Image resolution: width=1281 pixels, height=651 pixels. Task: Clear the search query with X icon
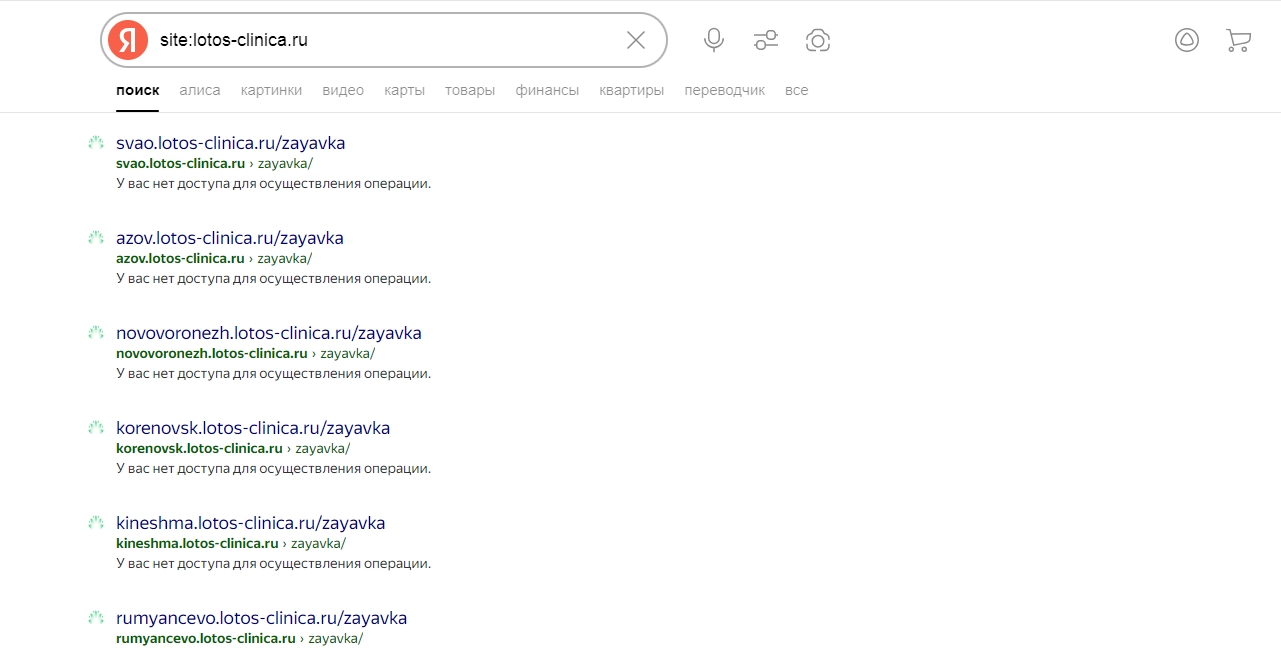point(636,40)
